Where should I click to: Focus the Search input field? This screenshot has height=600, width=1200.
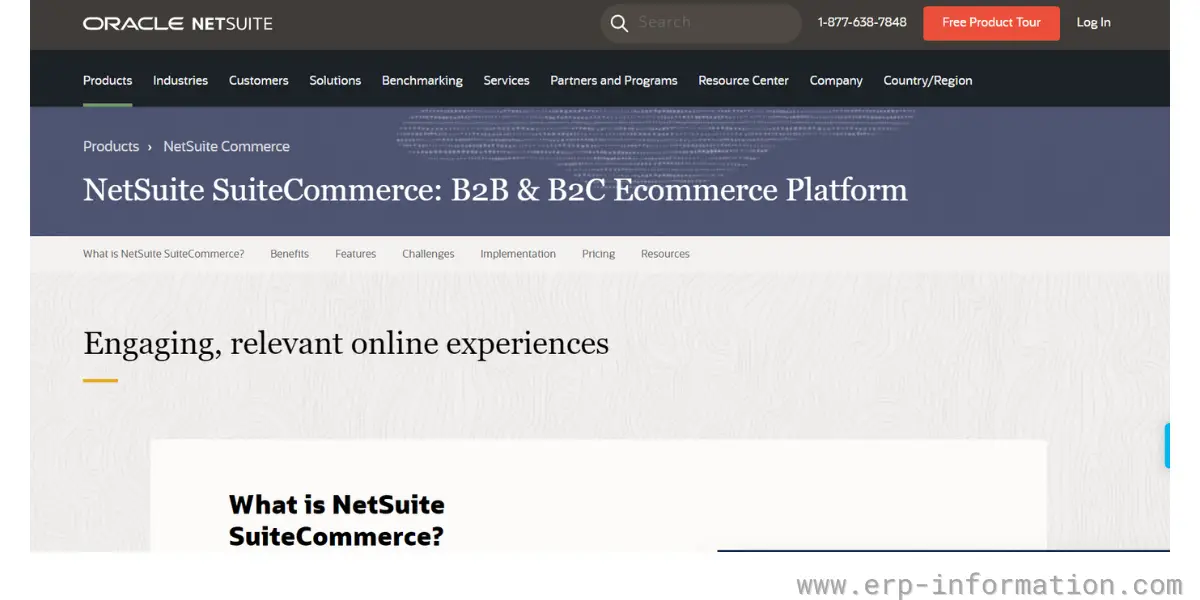click(700, 23)
